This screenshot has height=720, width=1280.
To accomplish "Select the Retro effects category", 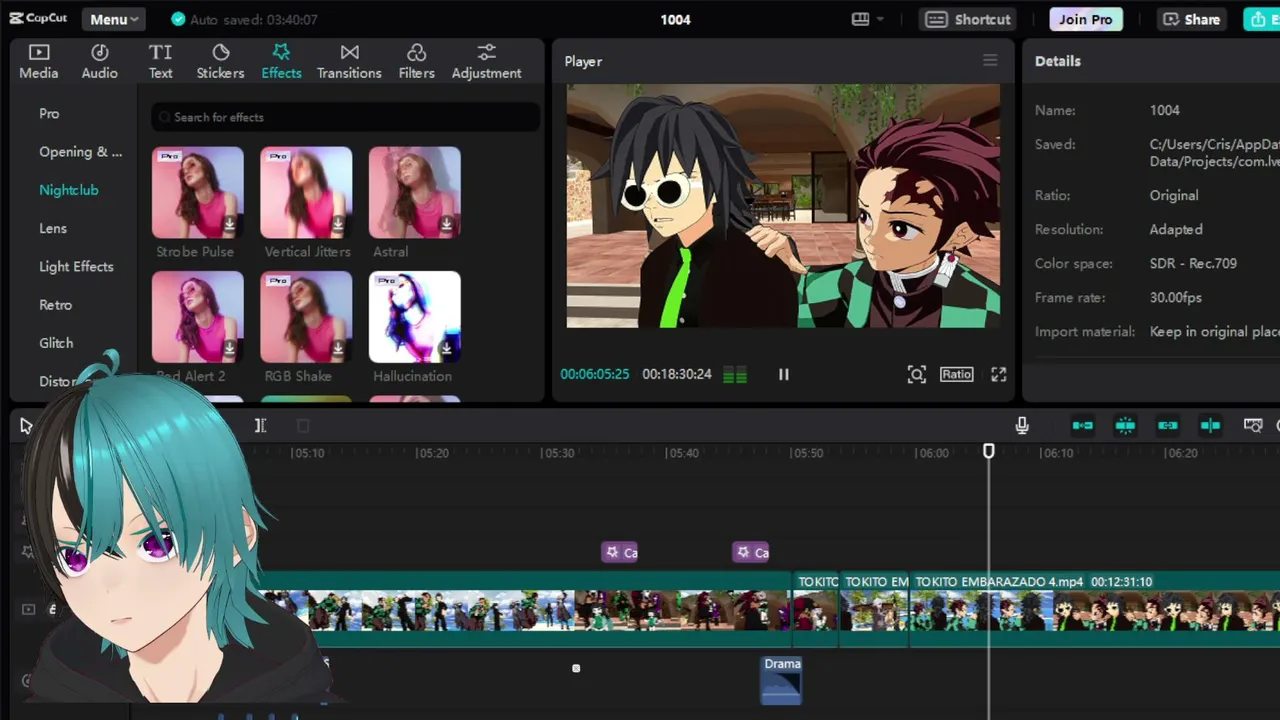I will [x=55, y=305].
